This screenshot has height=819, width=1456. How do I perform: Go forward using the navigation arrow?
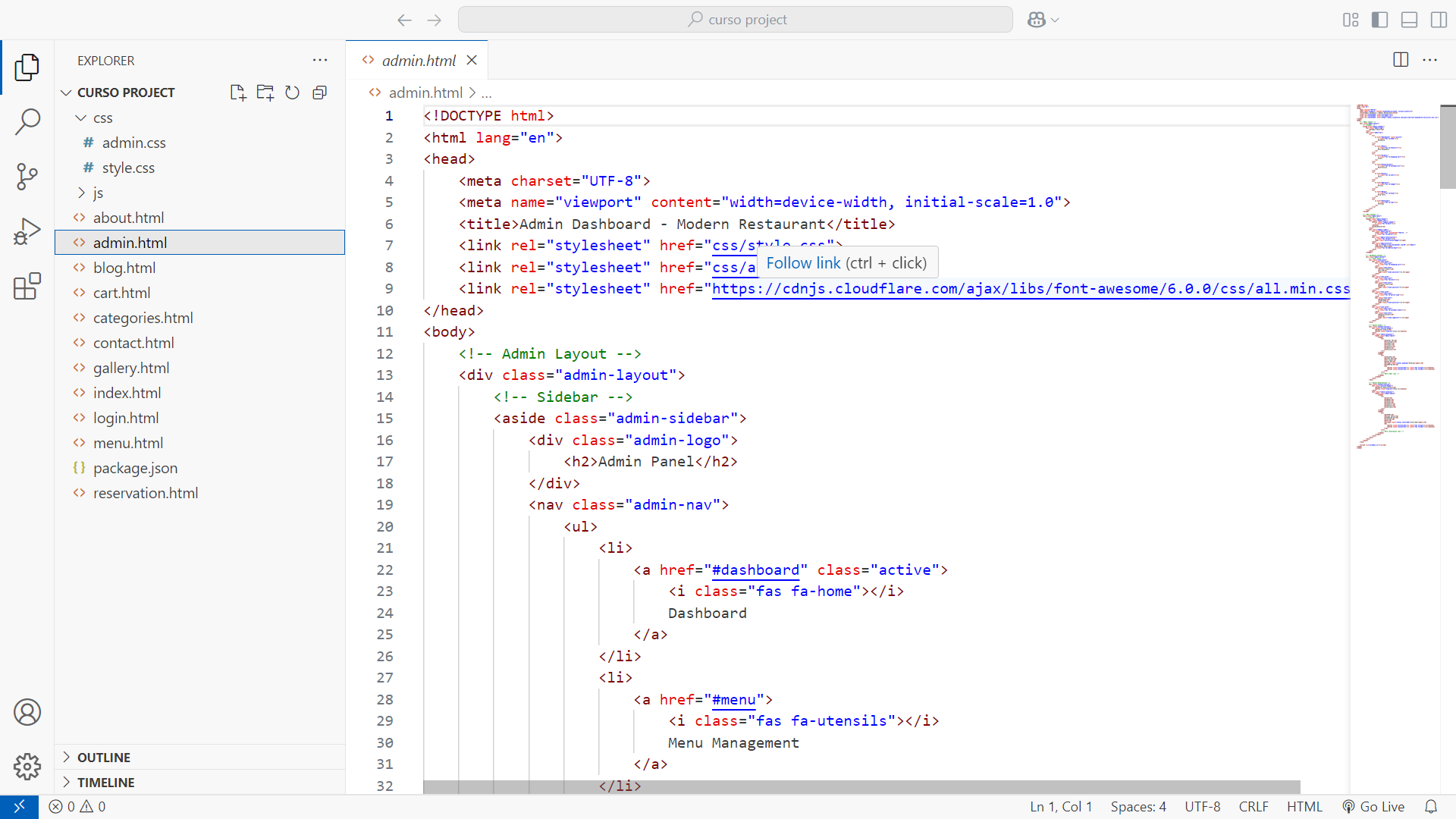click(x=434, y=20)
